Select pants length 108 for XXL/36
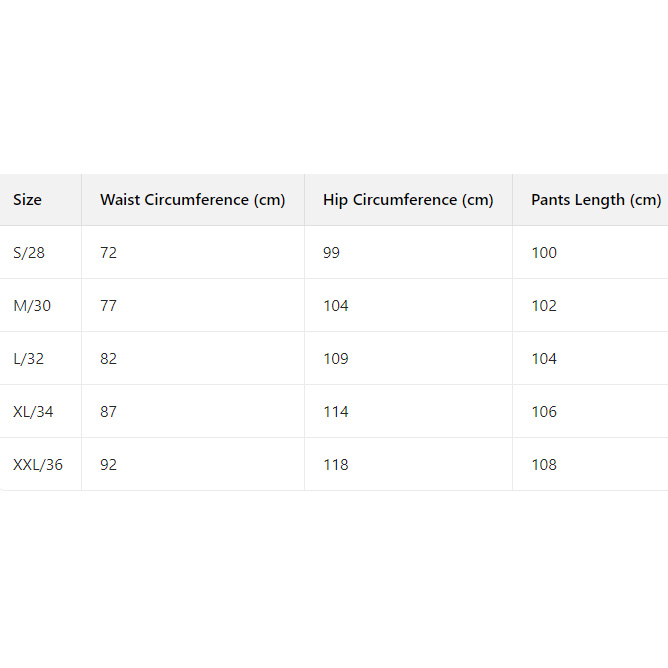668x668 pixels. click(544, 465)
